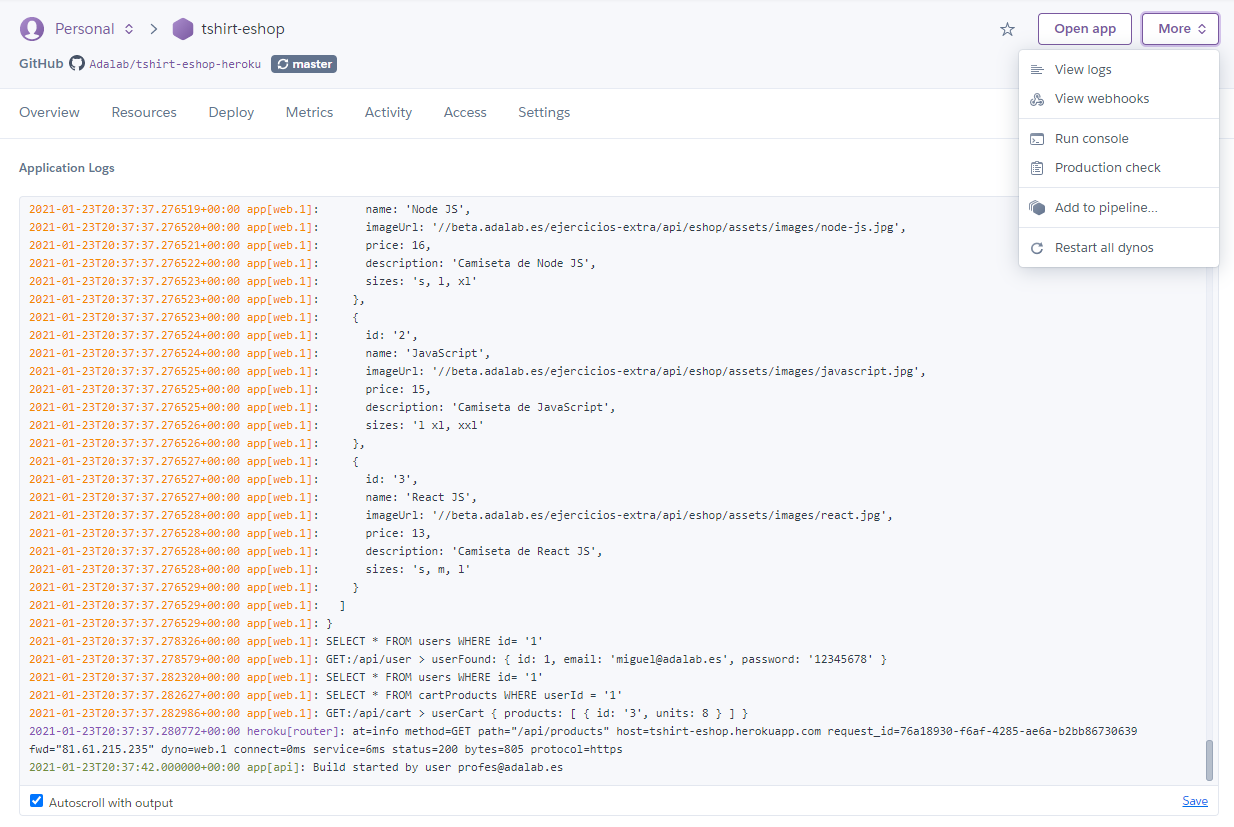
Task: Click the GitHub octocat icon
Action: 77,64
